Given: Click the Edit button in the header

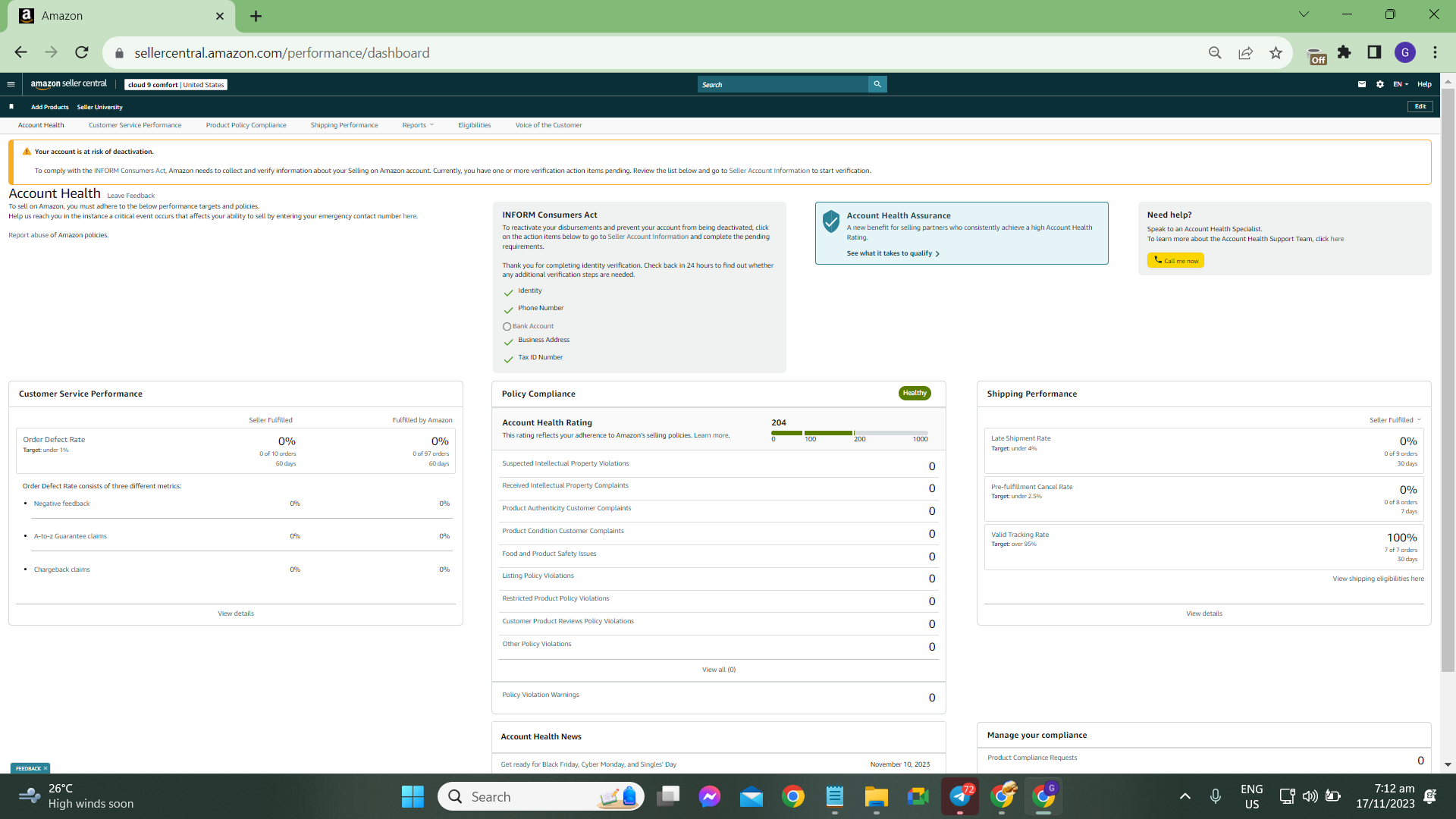Looking at the screenshot, I should point(1420,106).
